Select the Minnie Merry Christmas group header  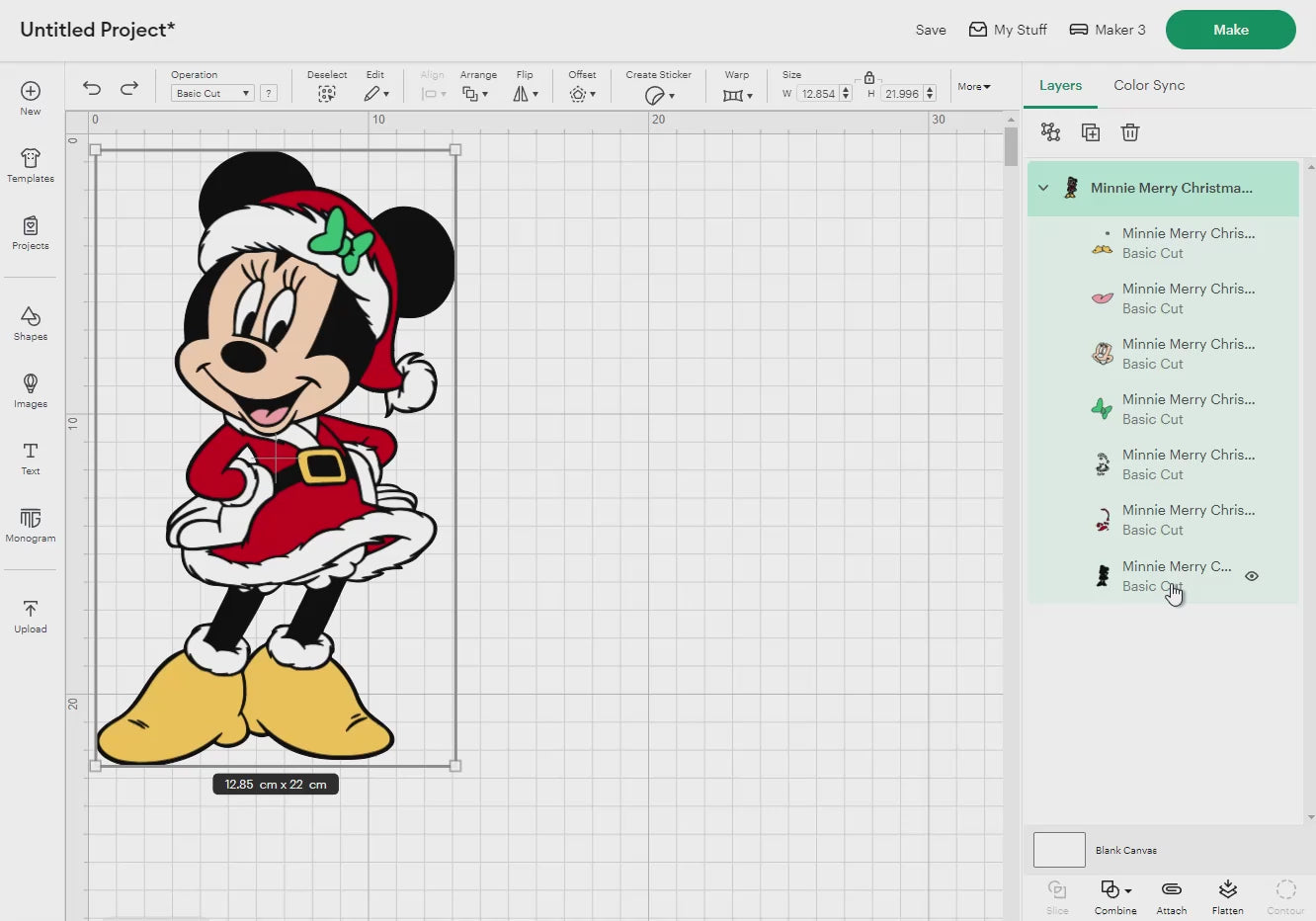1163,188
